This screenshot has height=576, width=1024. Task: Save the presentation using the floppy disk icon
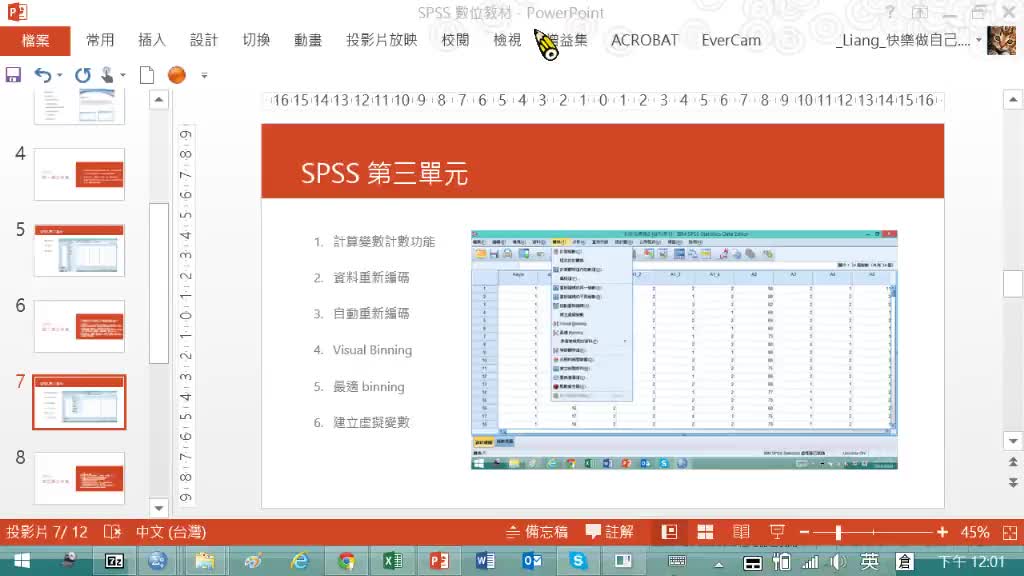point(13,75)
